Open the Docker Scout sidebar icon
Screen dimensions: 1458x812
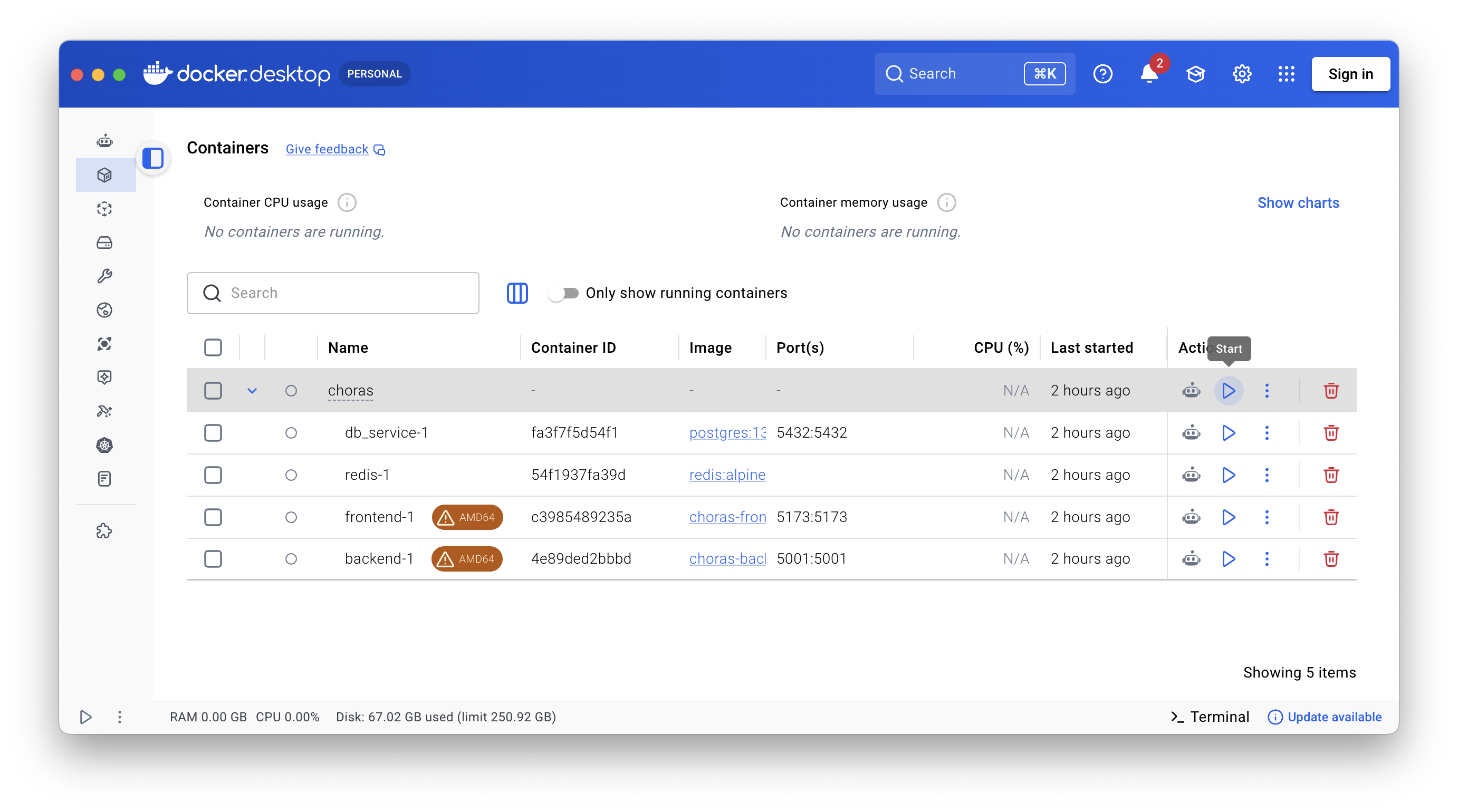coord(105,343)
